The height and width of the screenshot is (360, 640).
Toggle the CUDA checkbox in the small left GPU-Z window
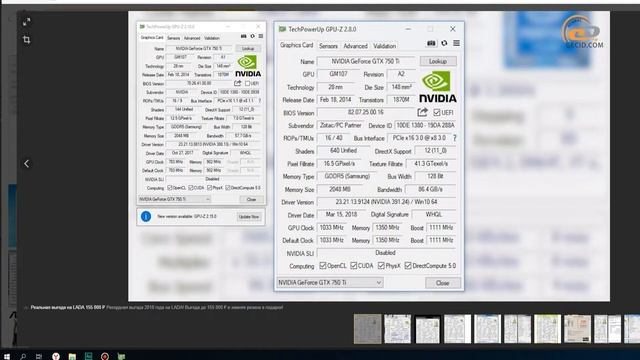(x=191, y=188)
